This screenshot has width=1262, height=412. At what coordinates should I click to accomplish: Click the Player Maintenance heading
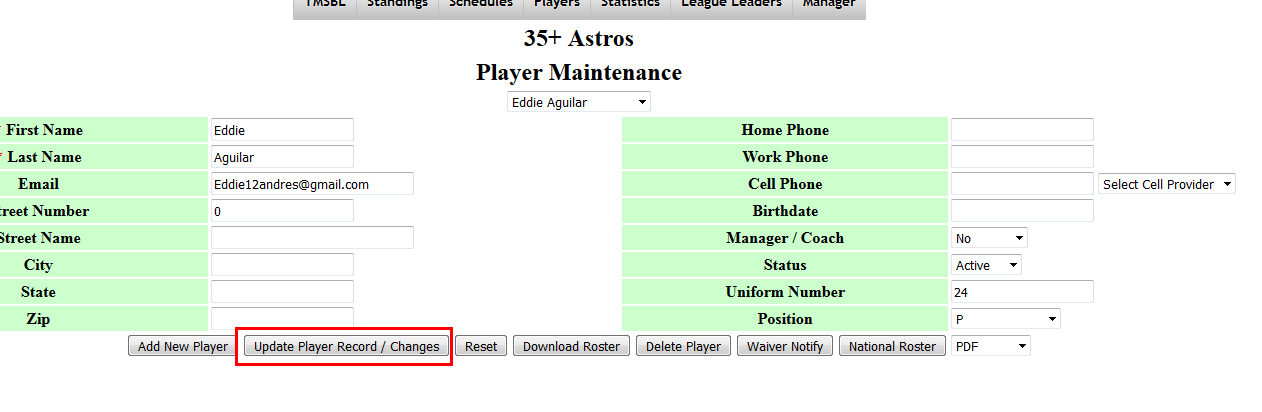click(578, 73)
